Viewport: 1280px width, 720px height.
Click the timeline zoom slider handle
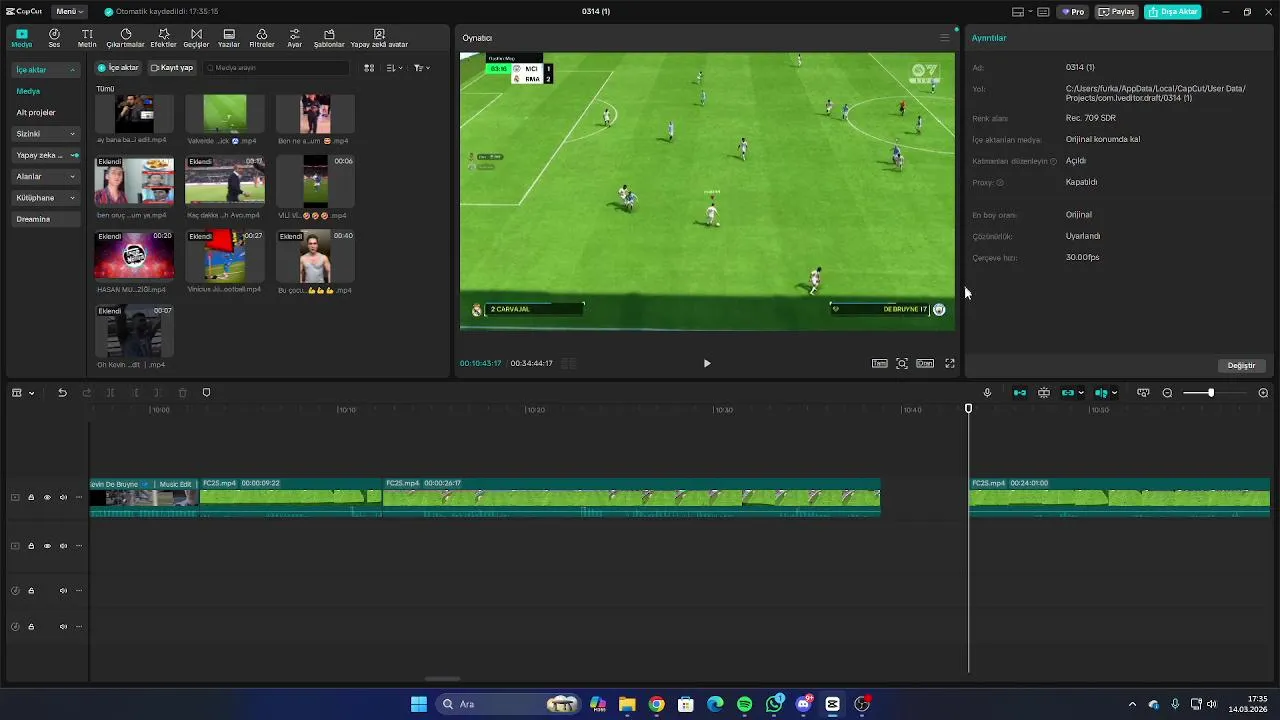1211,393
